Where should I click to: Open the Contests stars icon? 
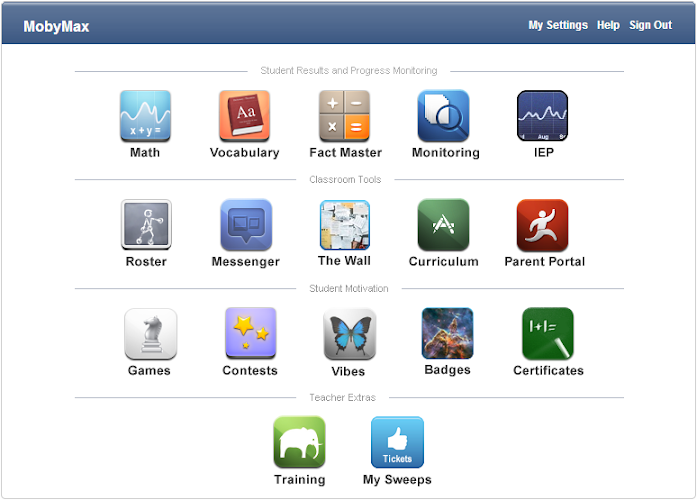coord(251,333)
